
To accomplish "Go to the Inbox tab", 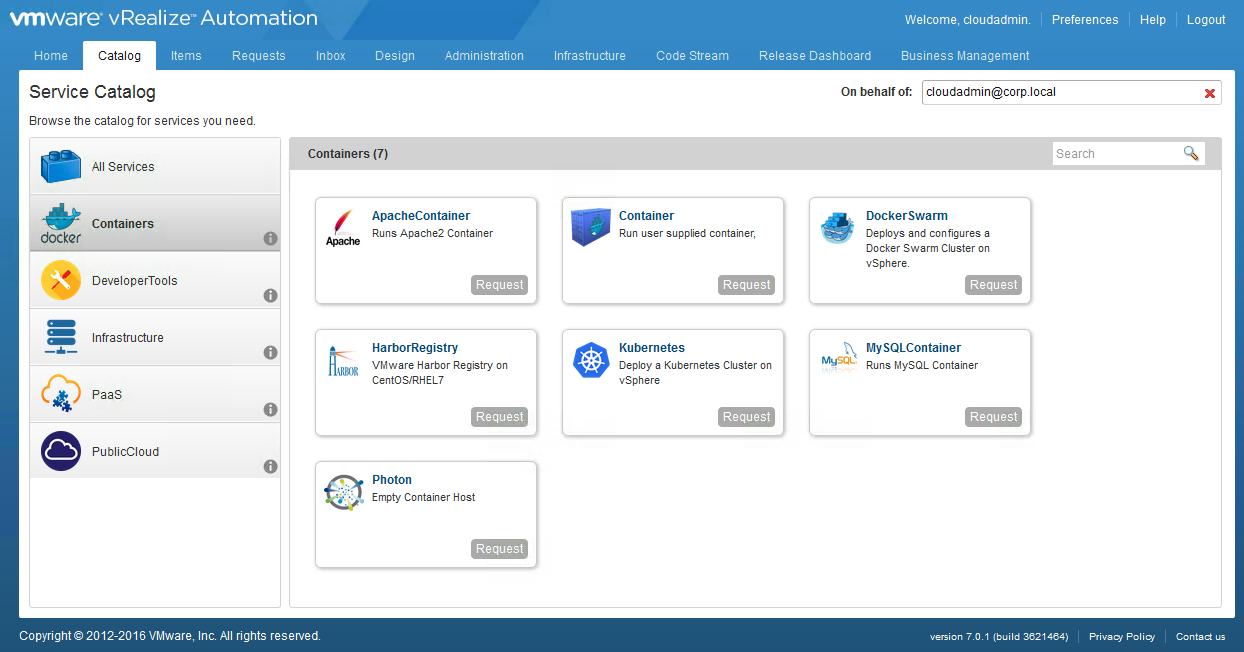I will click(x=331, y=56).
